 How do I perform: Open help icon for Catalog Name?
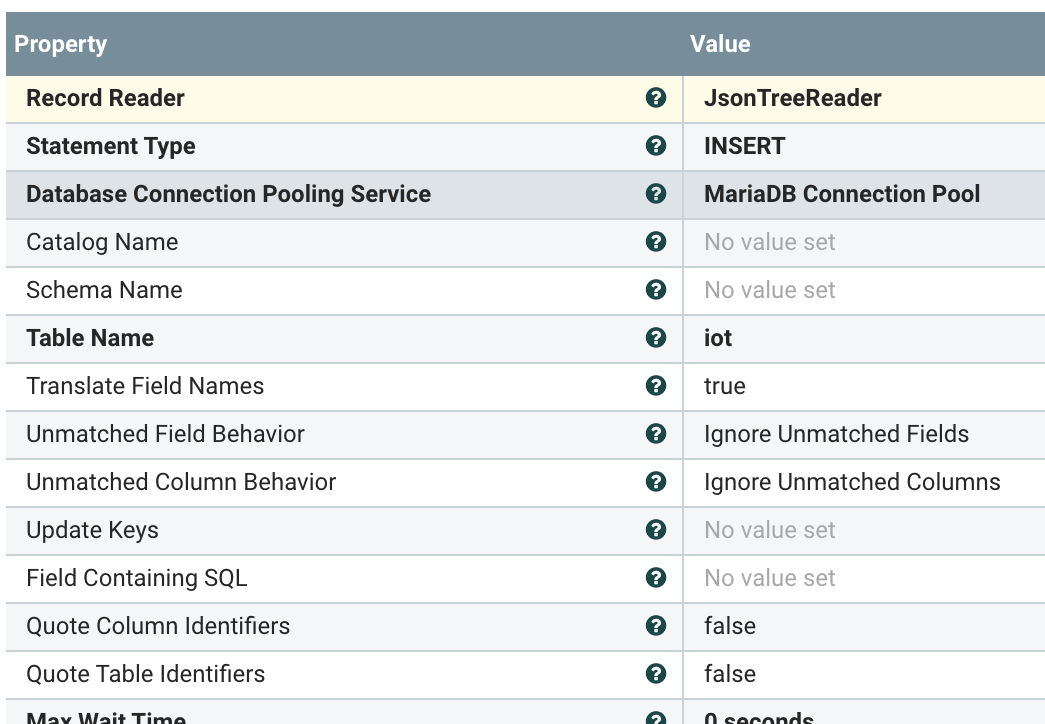pyautogui.click(x=656, y=242)
